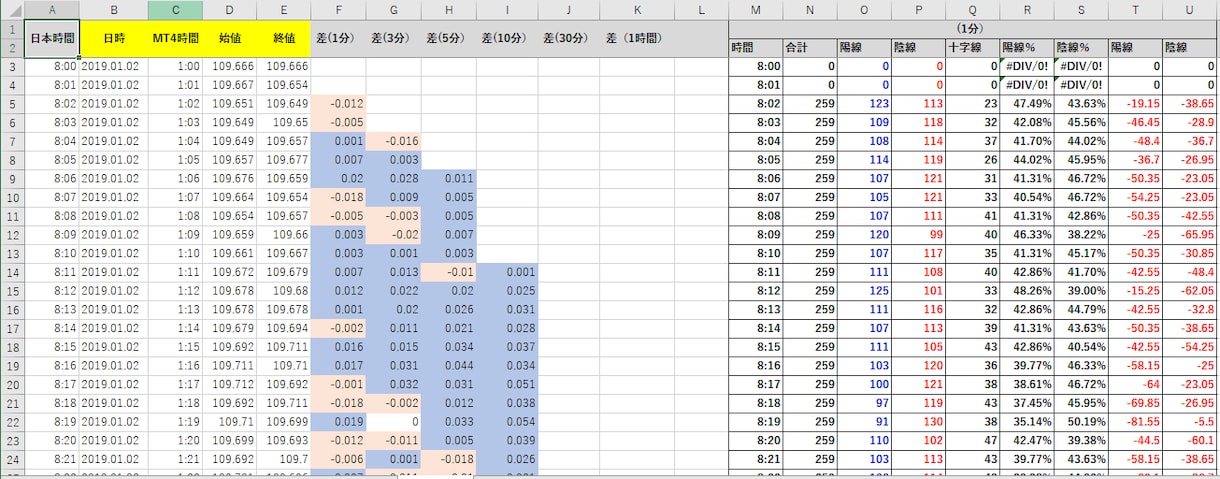Select the column U header
The width and height of the screenshot is (1220, 479).
pyautogui.click(x=1188, y=9)
